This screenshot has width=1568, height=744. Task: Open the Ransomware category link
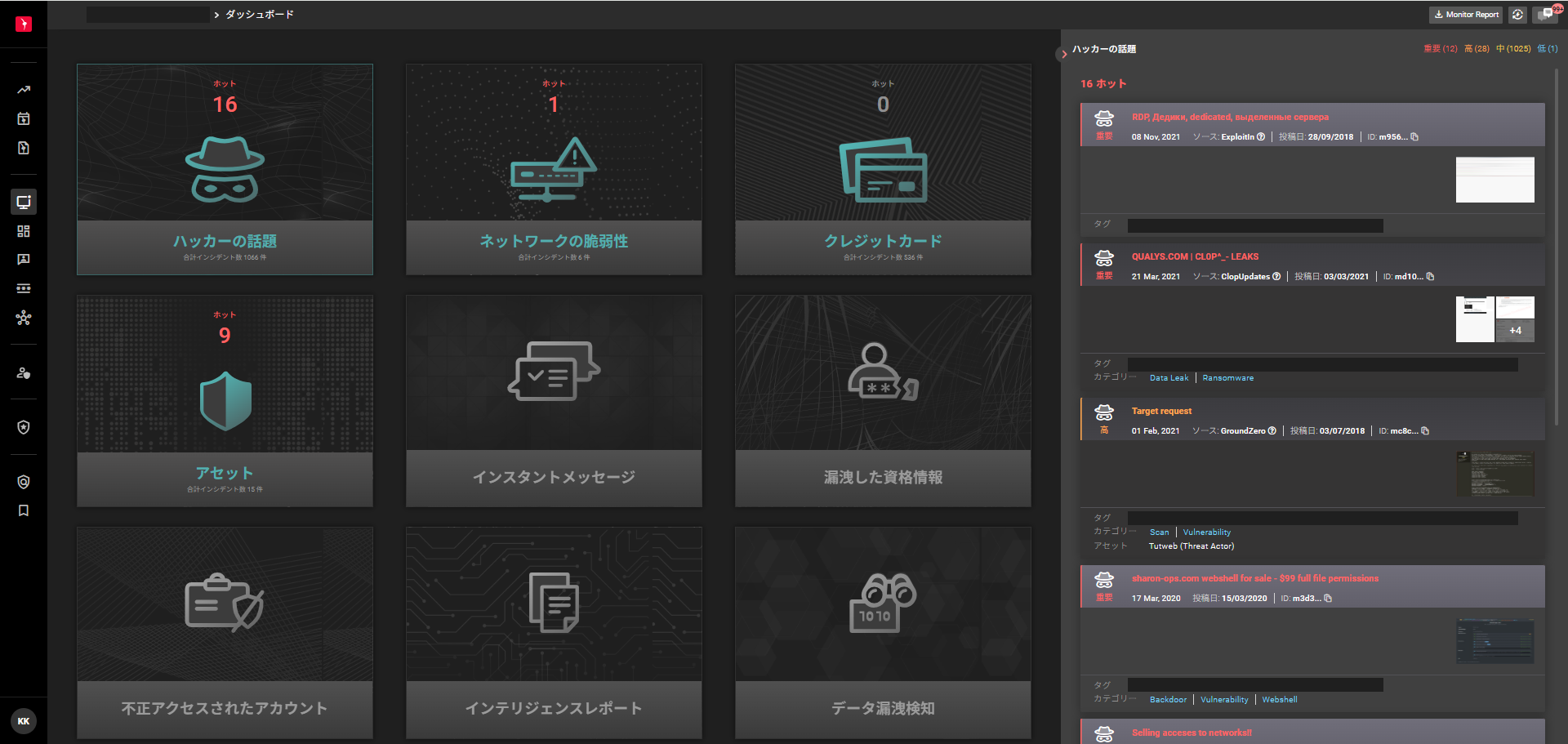click(x=1227, y=378)
